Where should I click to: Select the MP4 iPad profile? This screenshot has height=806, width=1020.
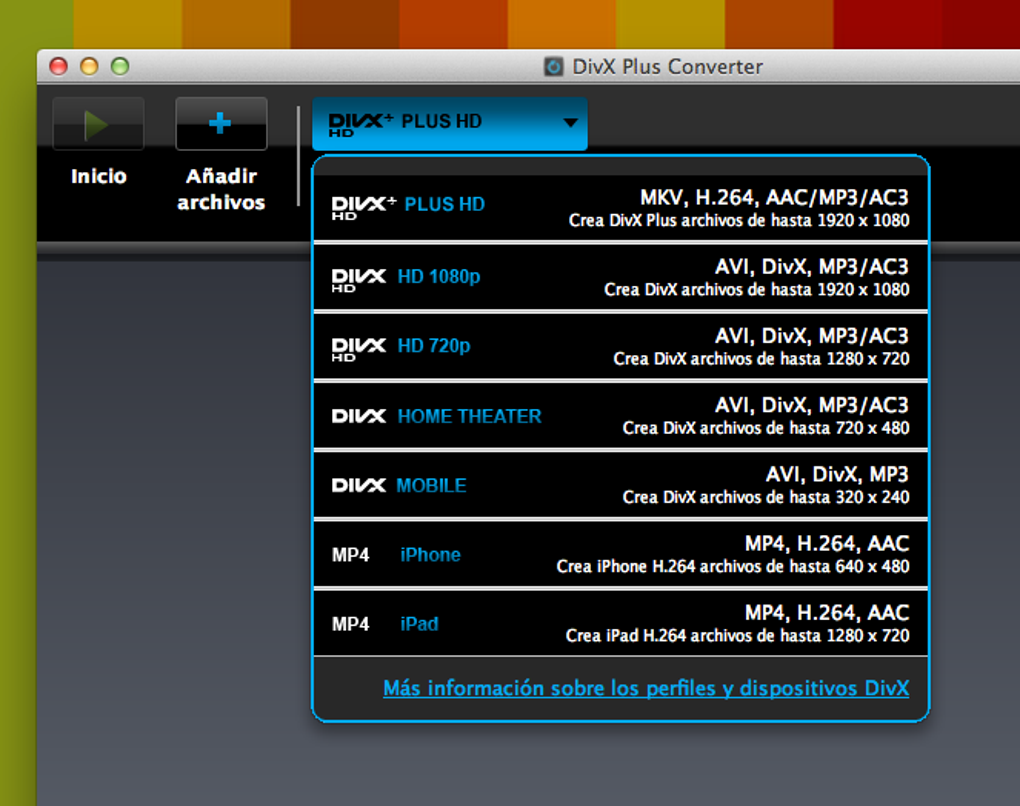click(x=621, y=624)
